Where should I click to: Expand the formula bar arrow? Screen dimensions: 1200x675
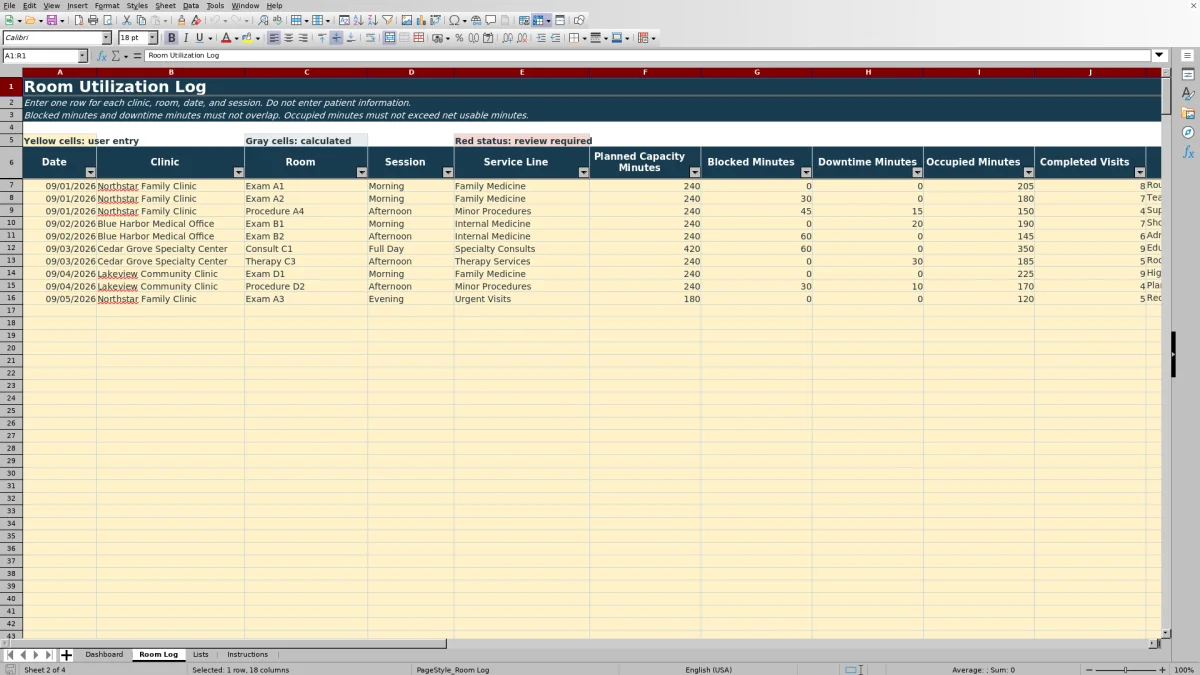[x=1160, y=56]
